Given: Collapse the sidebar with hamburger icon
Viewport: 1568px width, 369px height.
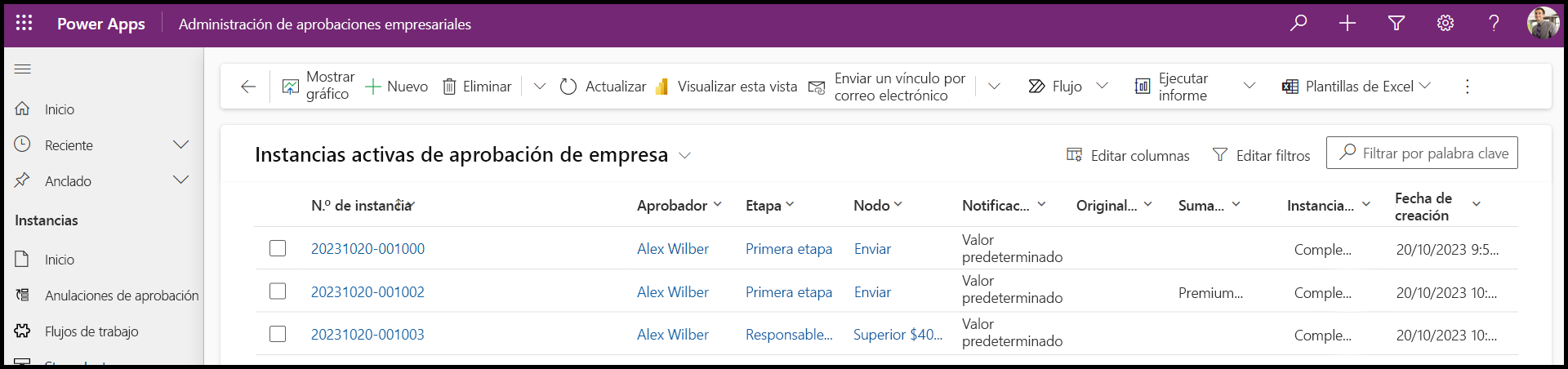Looking at the screenshot, I should click(23, 69).
